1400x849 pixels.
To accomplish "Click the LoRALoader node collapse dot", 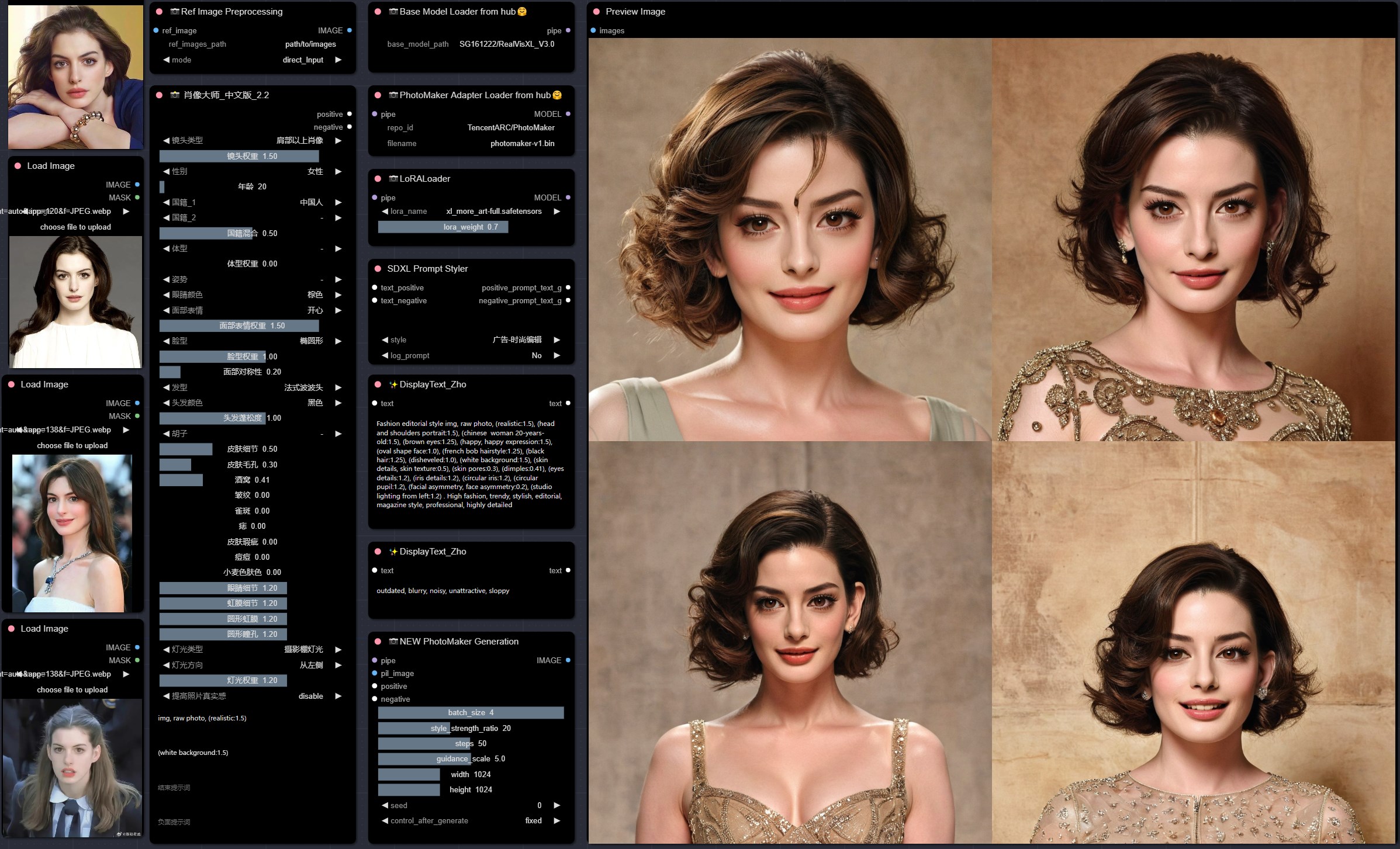I will coord(378,179).
